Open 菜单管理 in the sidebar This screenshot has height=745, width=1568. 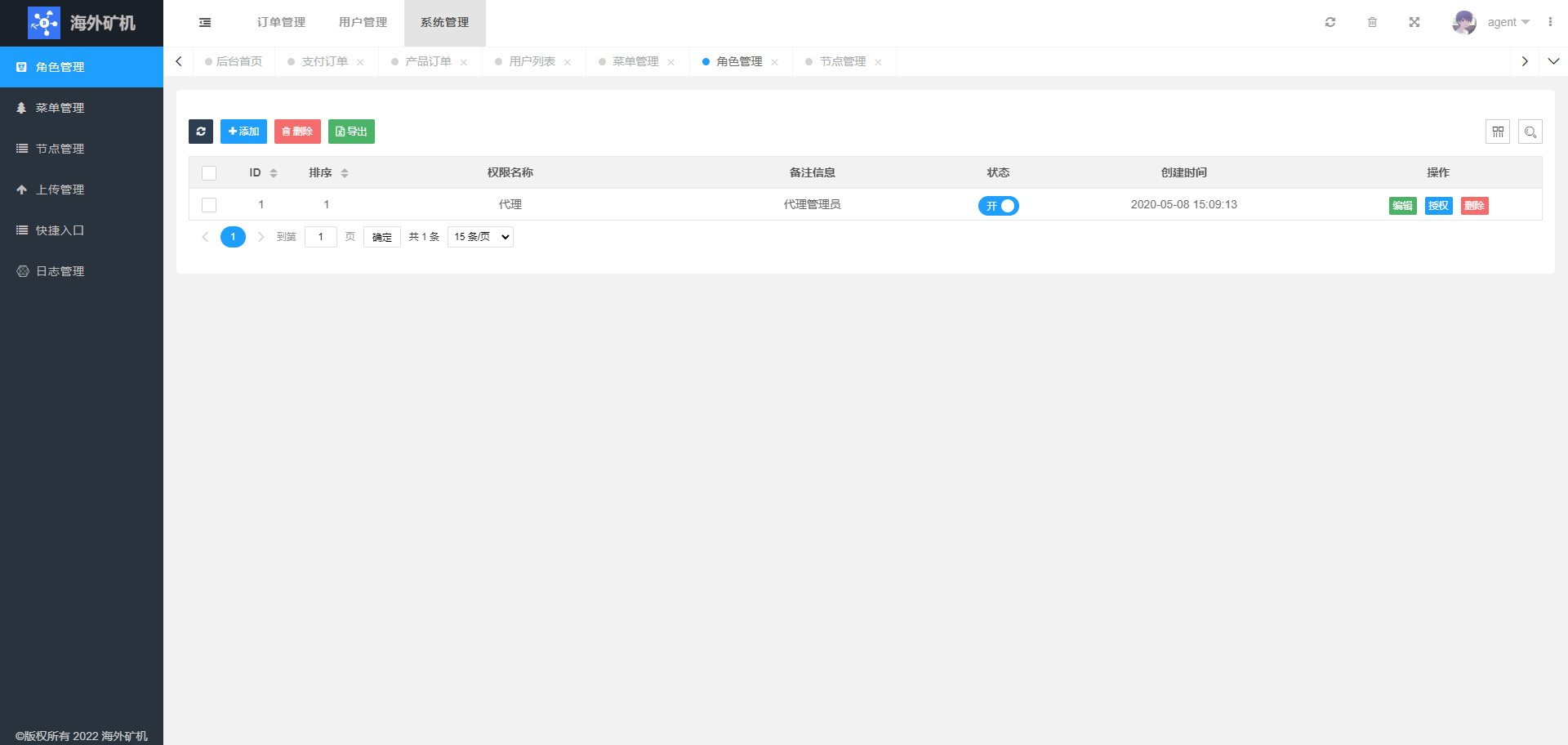[82, 108]
